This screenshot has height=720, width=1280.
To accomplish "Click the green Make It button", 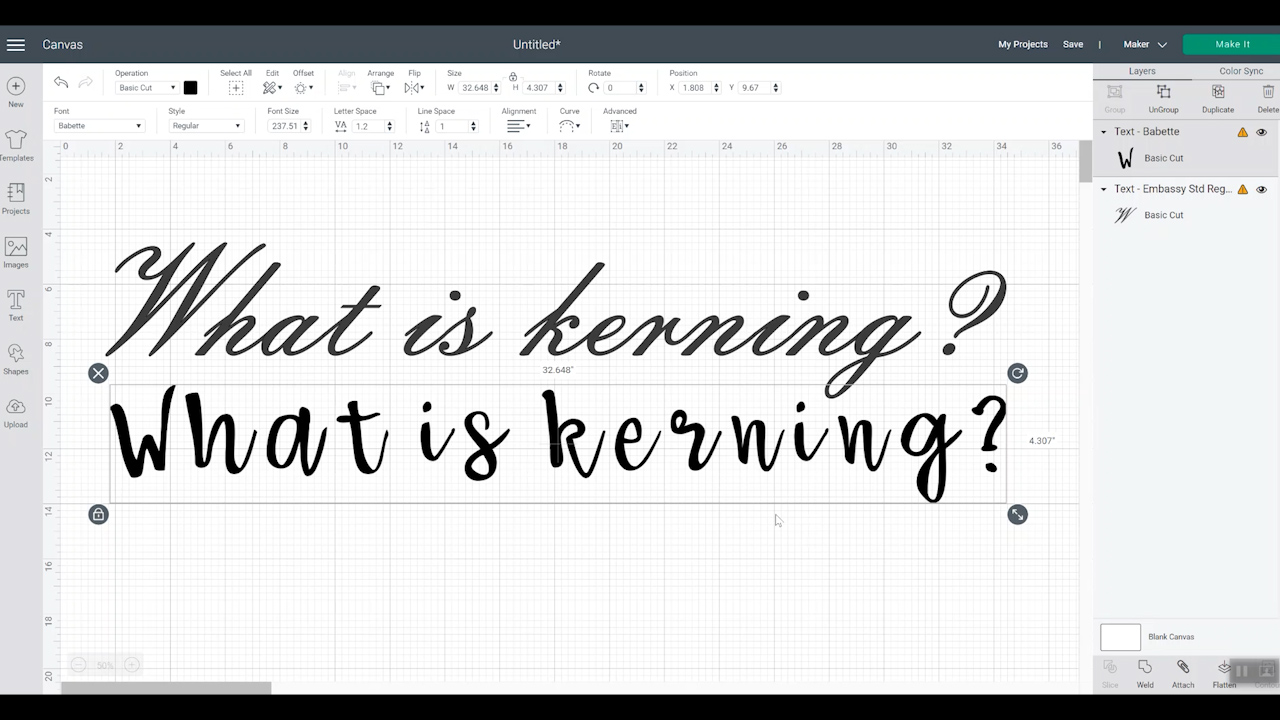I will tap(1232, 44).
